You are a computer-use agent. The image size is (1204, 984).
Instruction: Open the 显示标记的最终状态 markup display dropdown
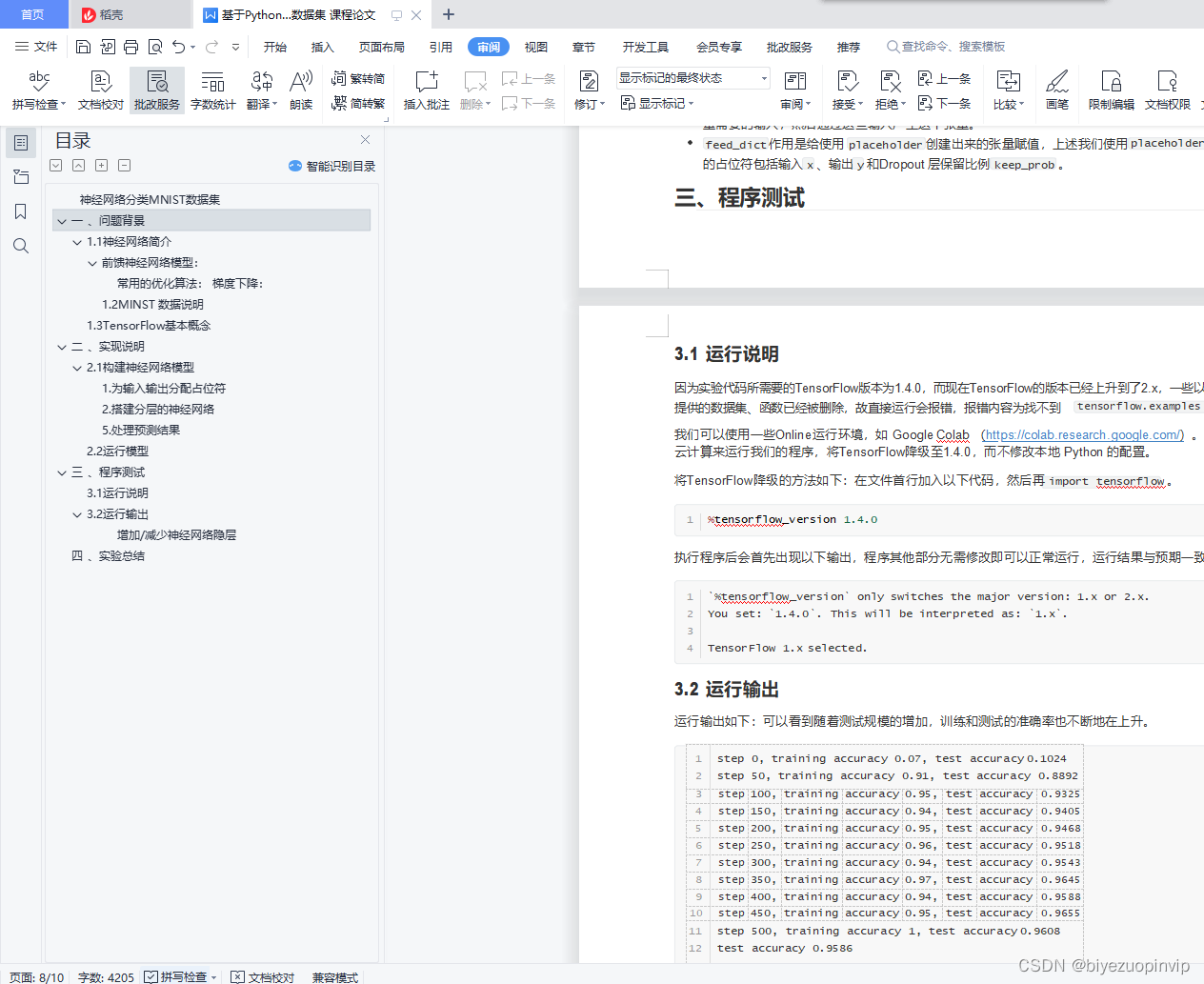(762, 77)
